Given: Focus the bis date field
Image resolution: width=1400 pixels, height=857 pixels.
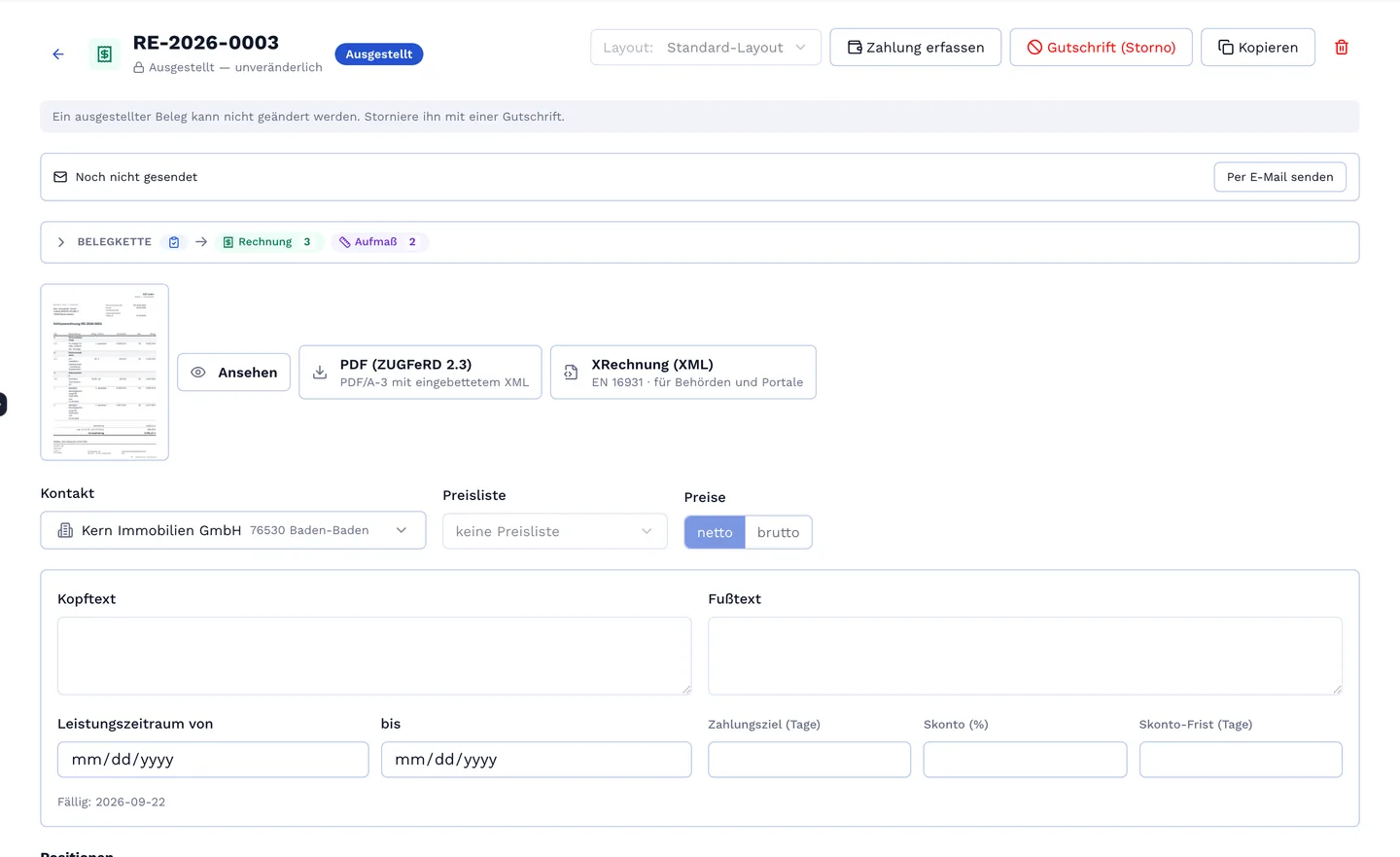Looking at the screenshot, I should [x=537, y=760].
